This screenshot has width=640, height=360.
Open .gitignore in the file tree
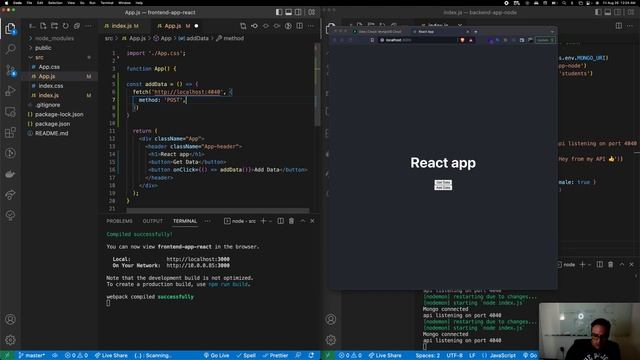(48, 105)
